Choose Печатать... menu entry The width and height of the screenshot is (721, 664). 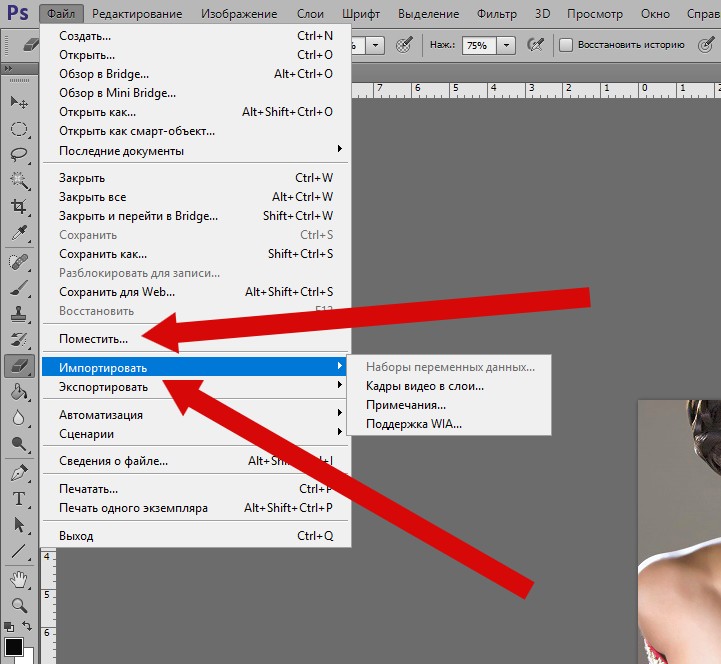click(x=195, y=488)
